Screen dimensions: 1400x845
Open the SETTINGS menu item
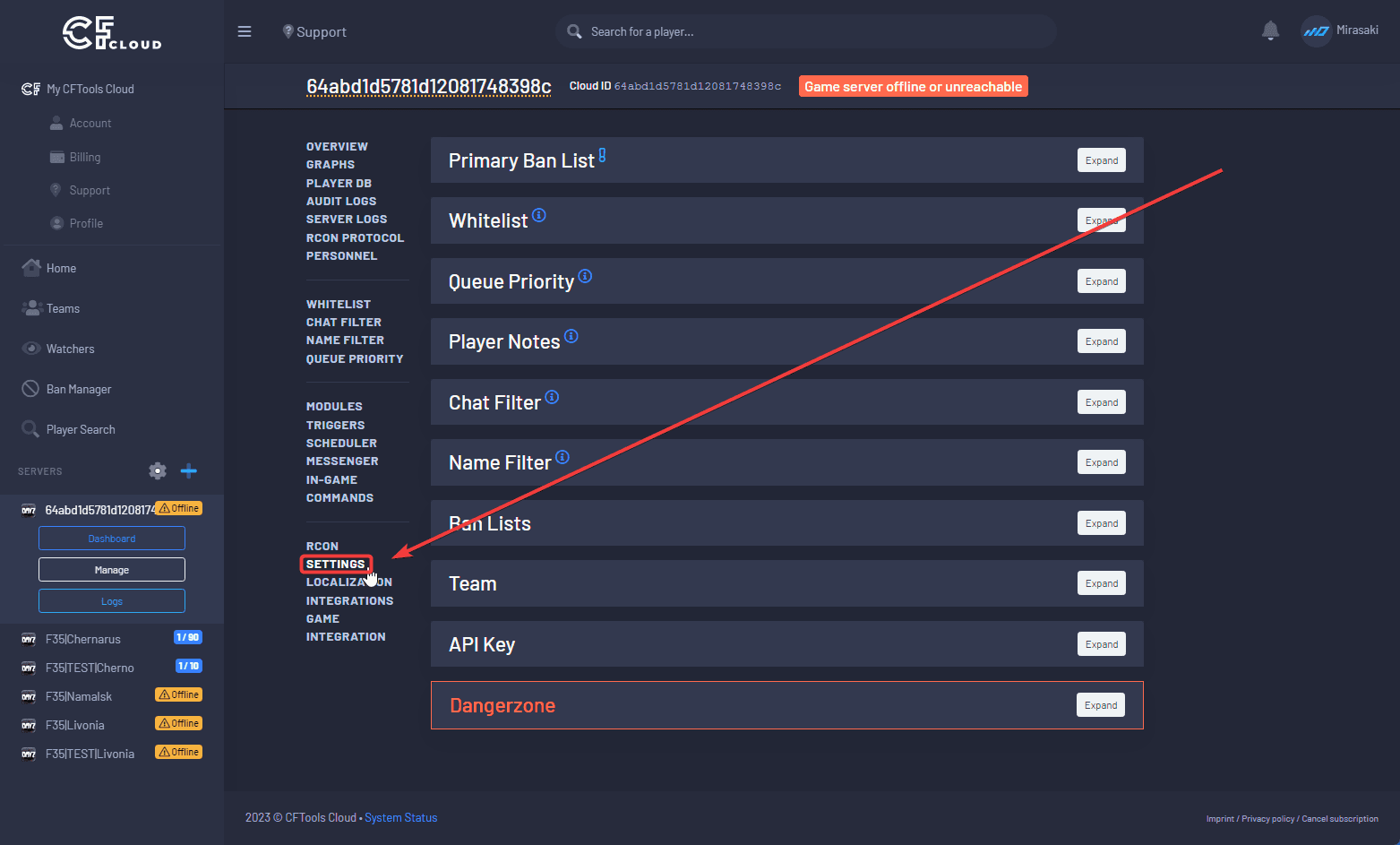tap(336, 564)
